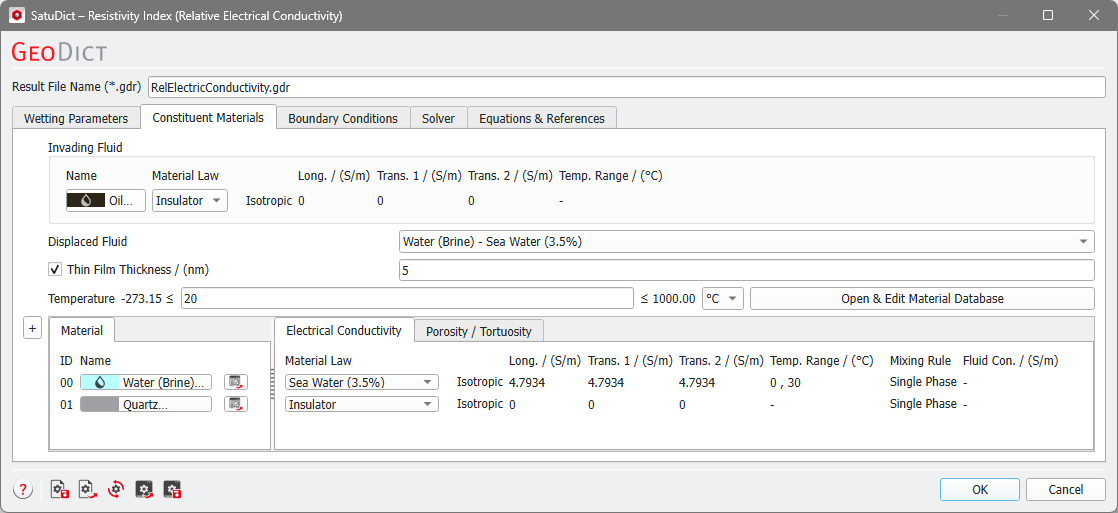Click the Quartz material button
The width and height of the screenshot is (1118, 513).
point(146,405)
